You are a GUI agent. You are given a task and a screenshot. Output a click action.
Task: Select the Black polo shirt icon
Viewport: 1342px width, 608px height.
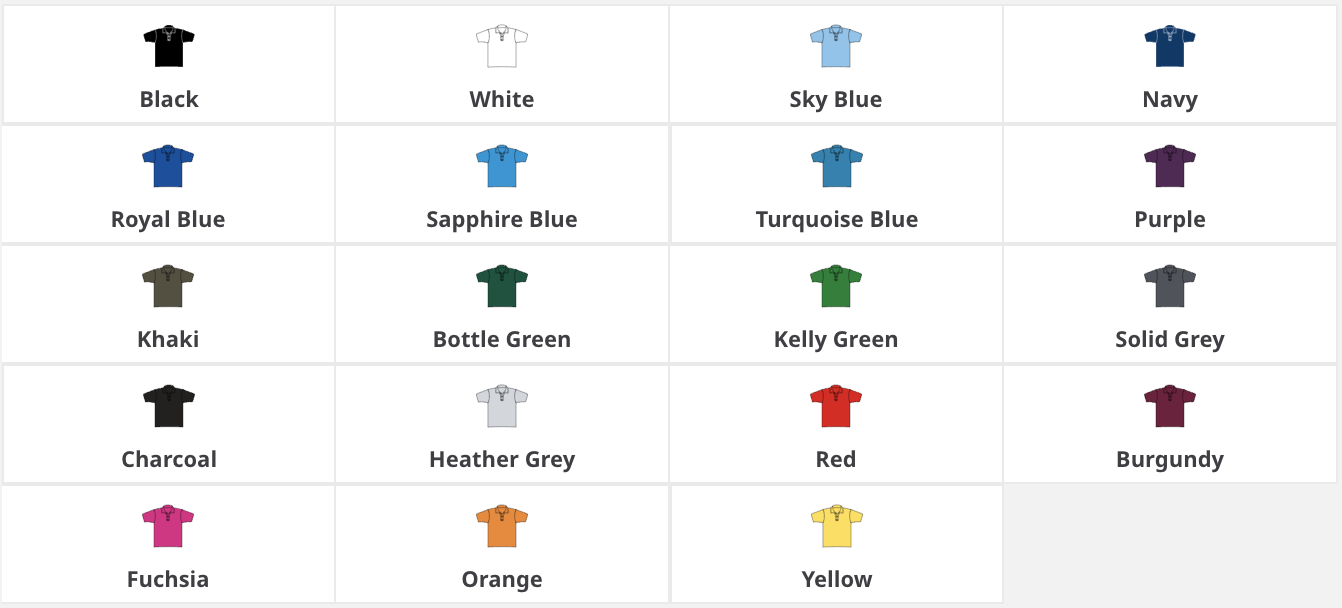[x=168, y=47]
